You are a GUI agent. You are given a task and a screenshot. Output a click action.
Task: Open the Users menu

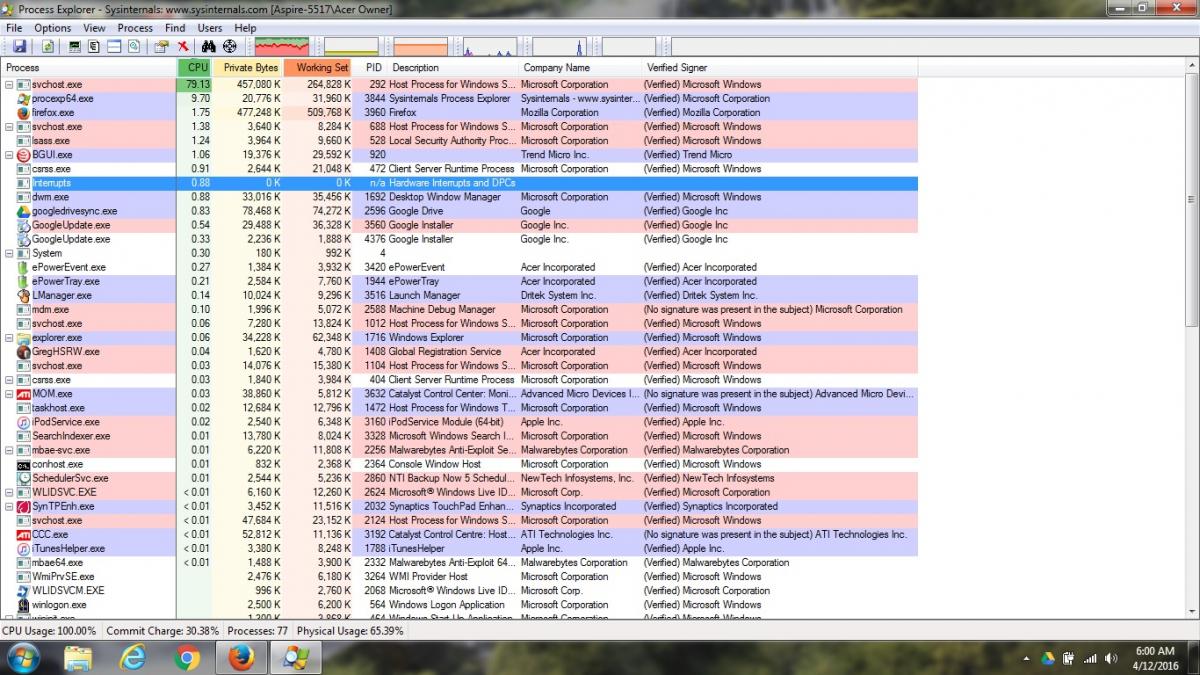210,28
